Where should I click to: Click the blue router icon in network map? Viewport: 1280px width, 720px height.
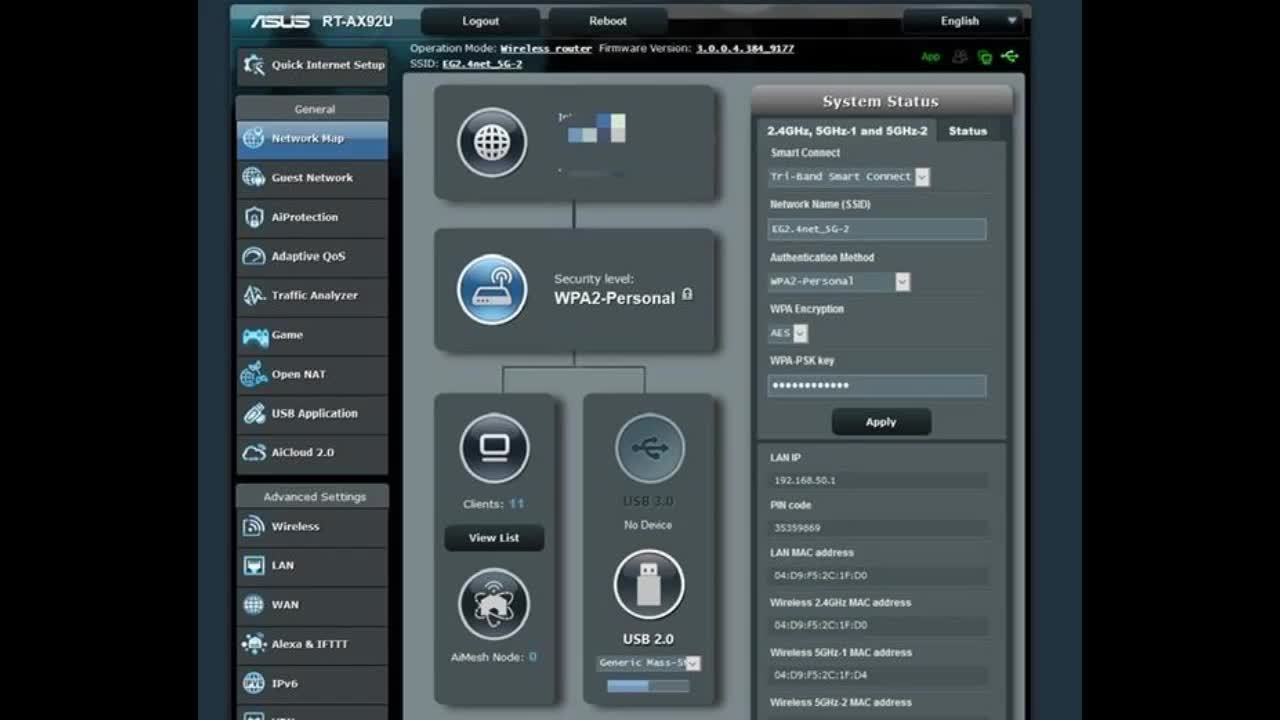coord(492,290)
